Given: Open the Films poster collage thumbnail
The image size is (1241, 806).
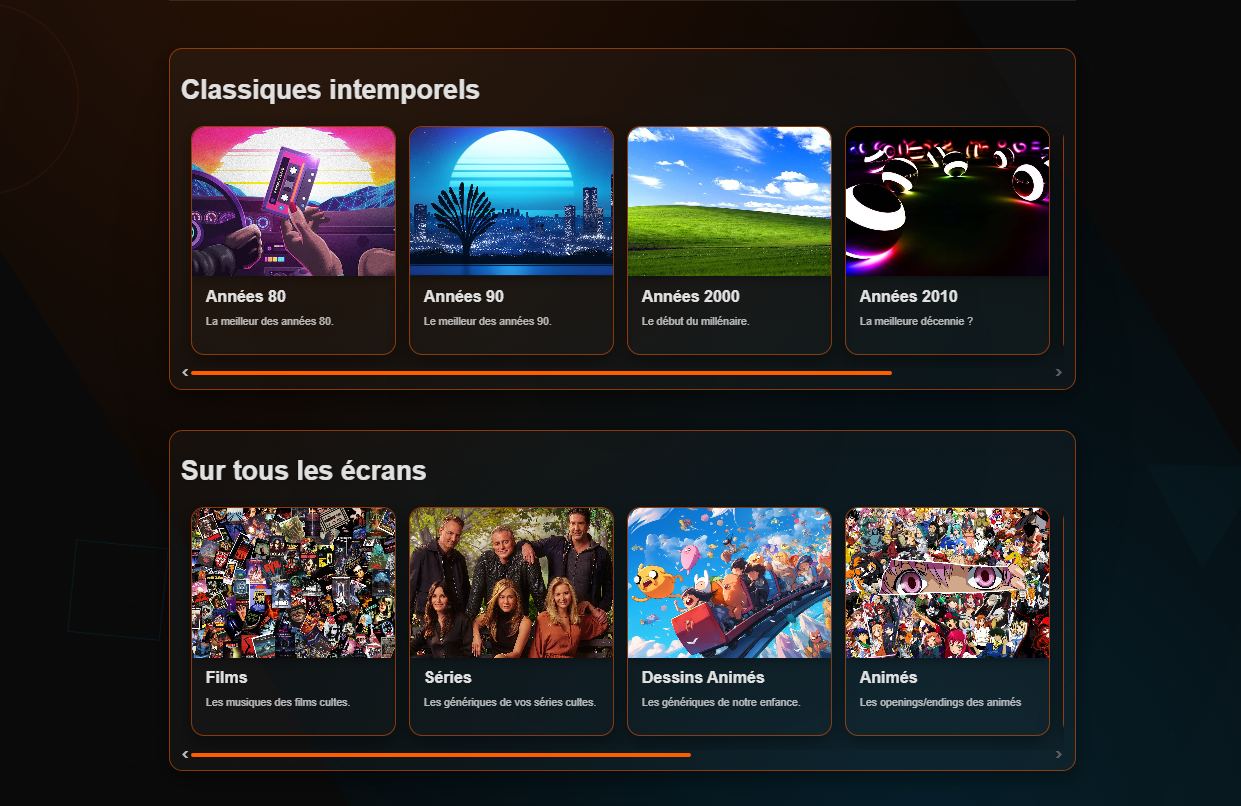Looking at the screenshot, I should point(293,583).
